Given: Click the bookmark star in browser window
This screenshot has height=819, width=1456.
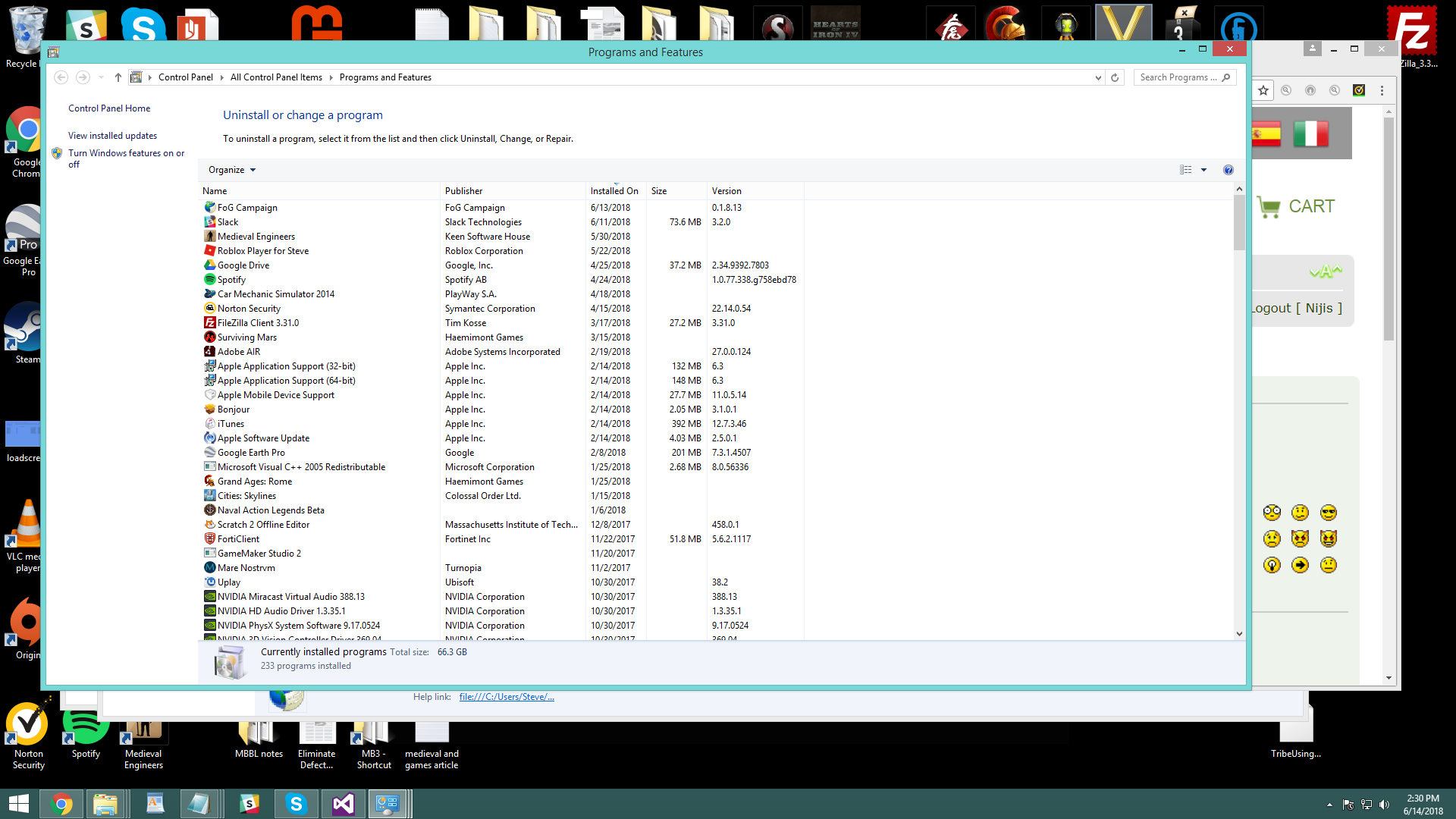Looking at the screenshot, I should pyautogui.click(x=1263, y=91).
